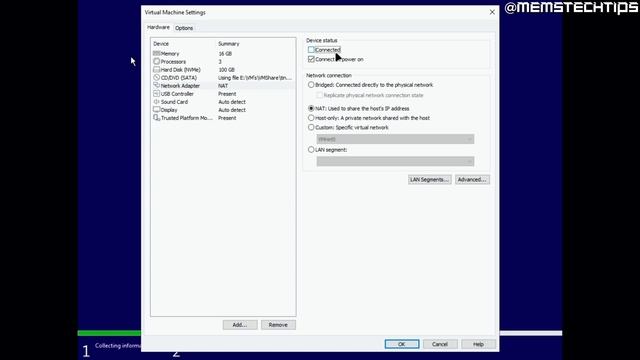Select the Processors device icon
This screenshot has width=640, height=360.
click(156, 61)
